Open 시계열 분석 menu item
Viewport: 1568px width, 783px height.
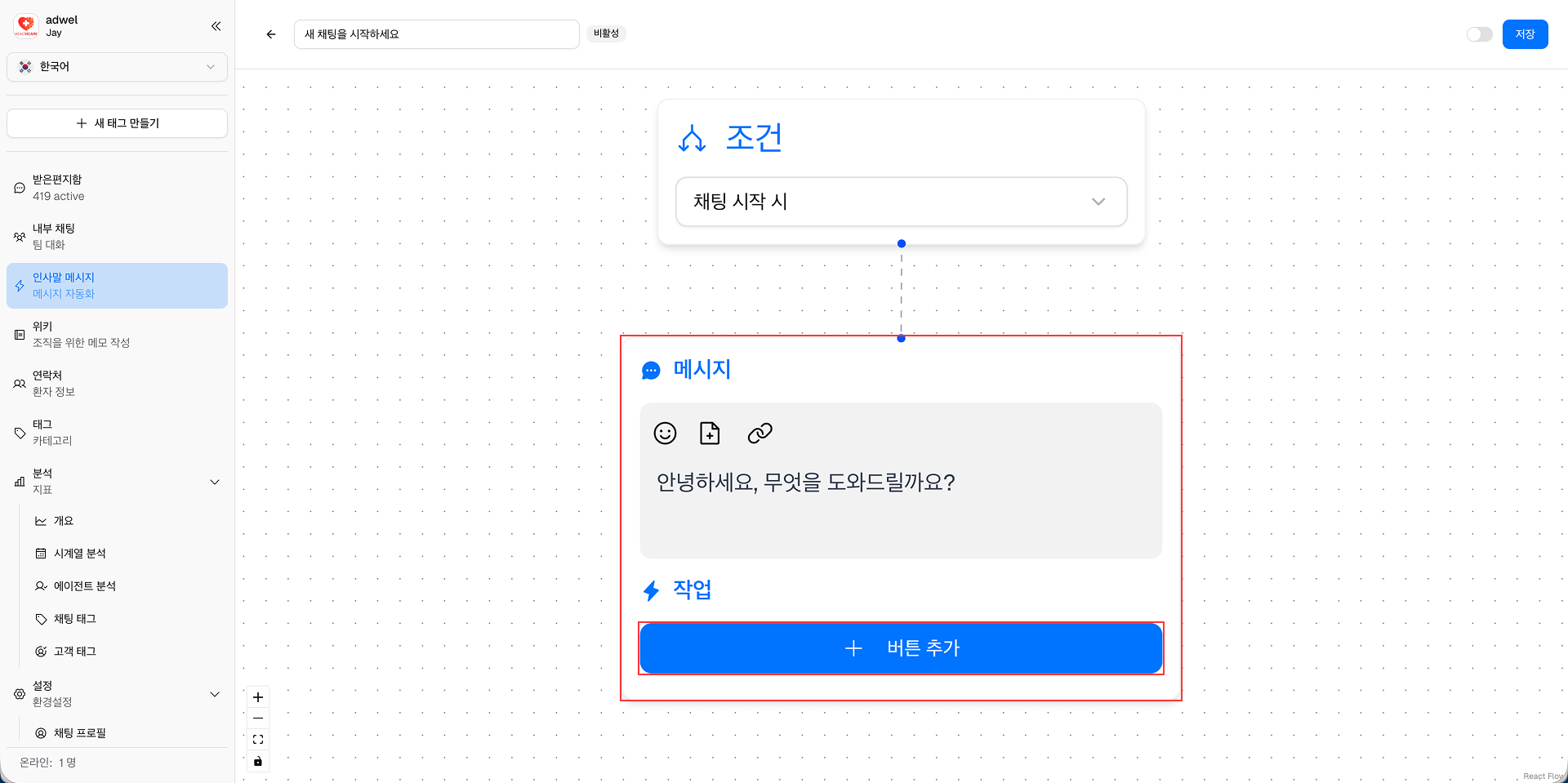[x=79, y=554]
